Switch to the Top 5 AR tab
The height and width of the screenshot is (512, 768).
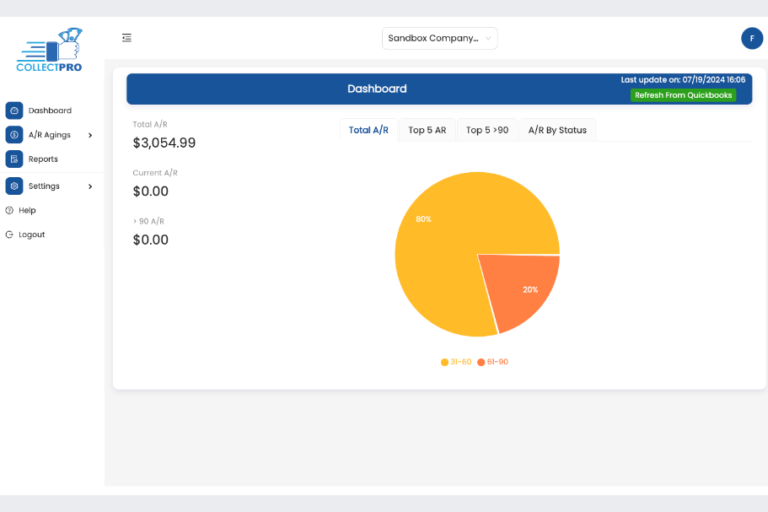(427, 130)
